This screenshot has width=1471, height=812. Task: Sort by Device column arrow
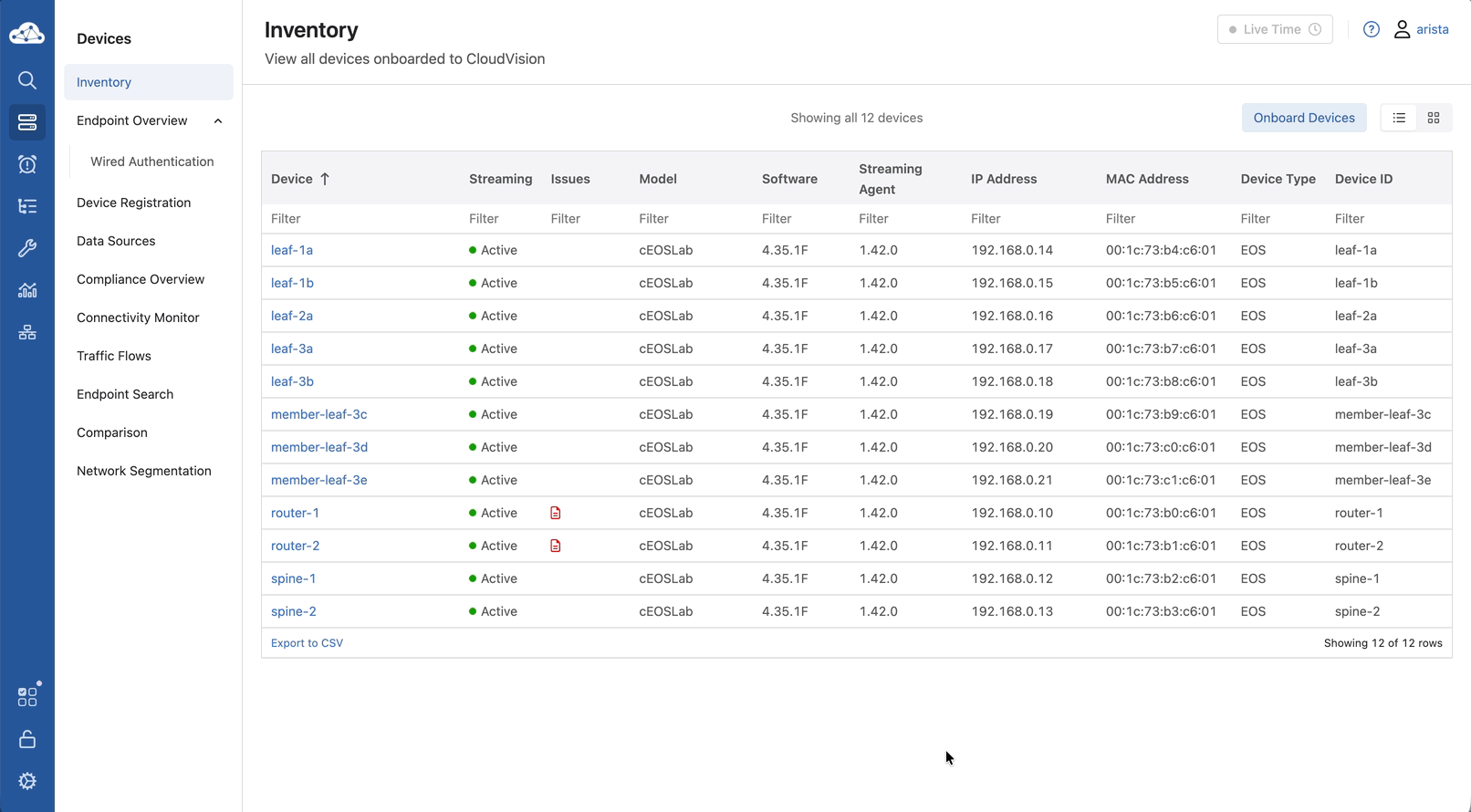pyautogui.click(x=325, y=179)
